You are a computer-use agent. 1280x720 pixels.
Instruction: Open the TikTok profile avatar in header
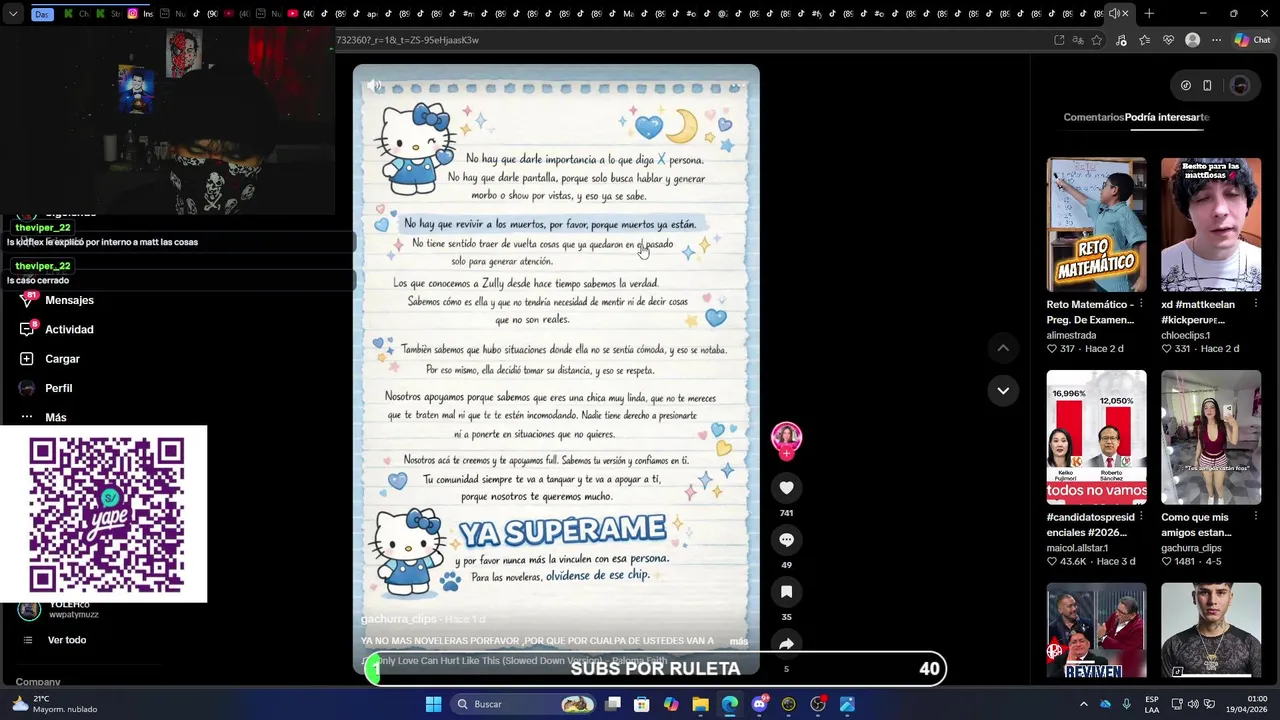pos(1240,86)
